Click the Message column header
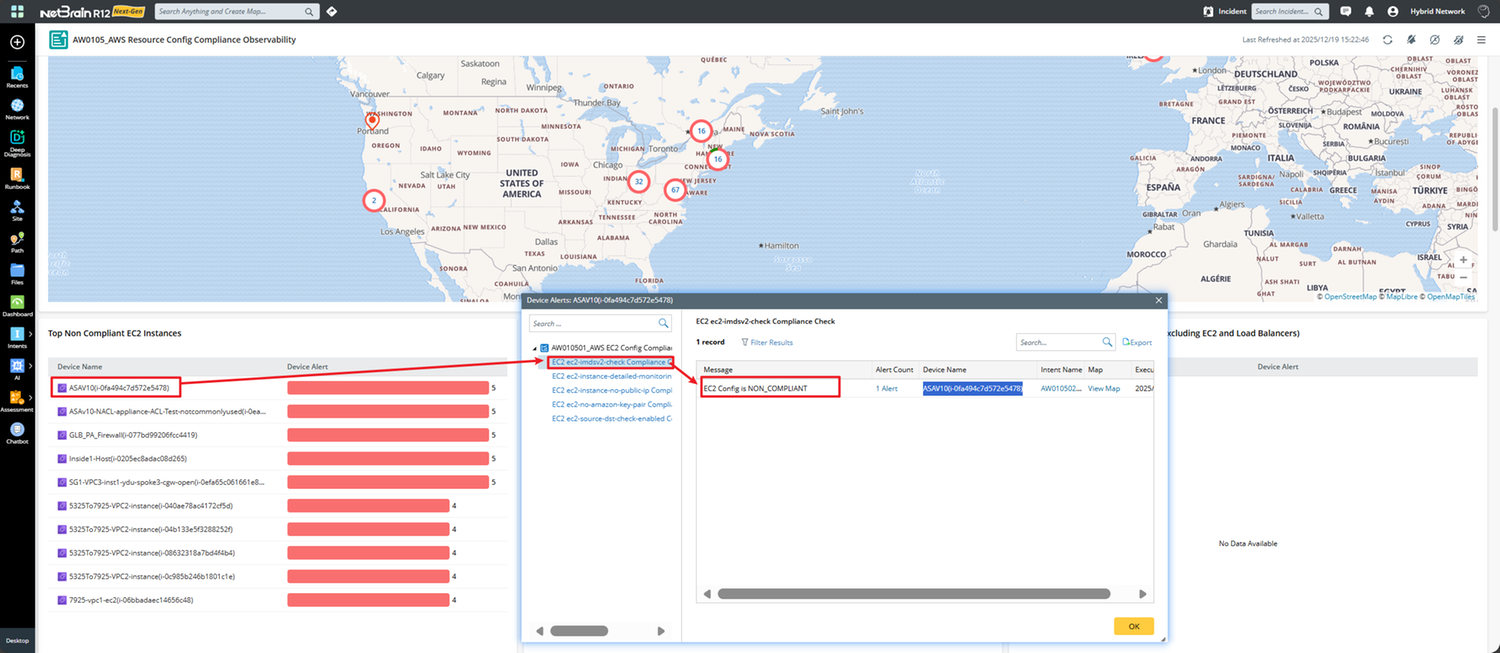Image resolution: width=1500 pixels, height=653 pixels. click(784, 370)
